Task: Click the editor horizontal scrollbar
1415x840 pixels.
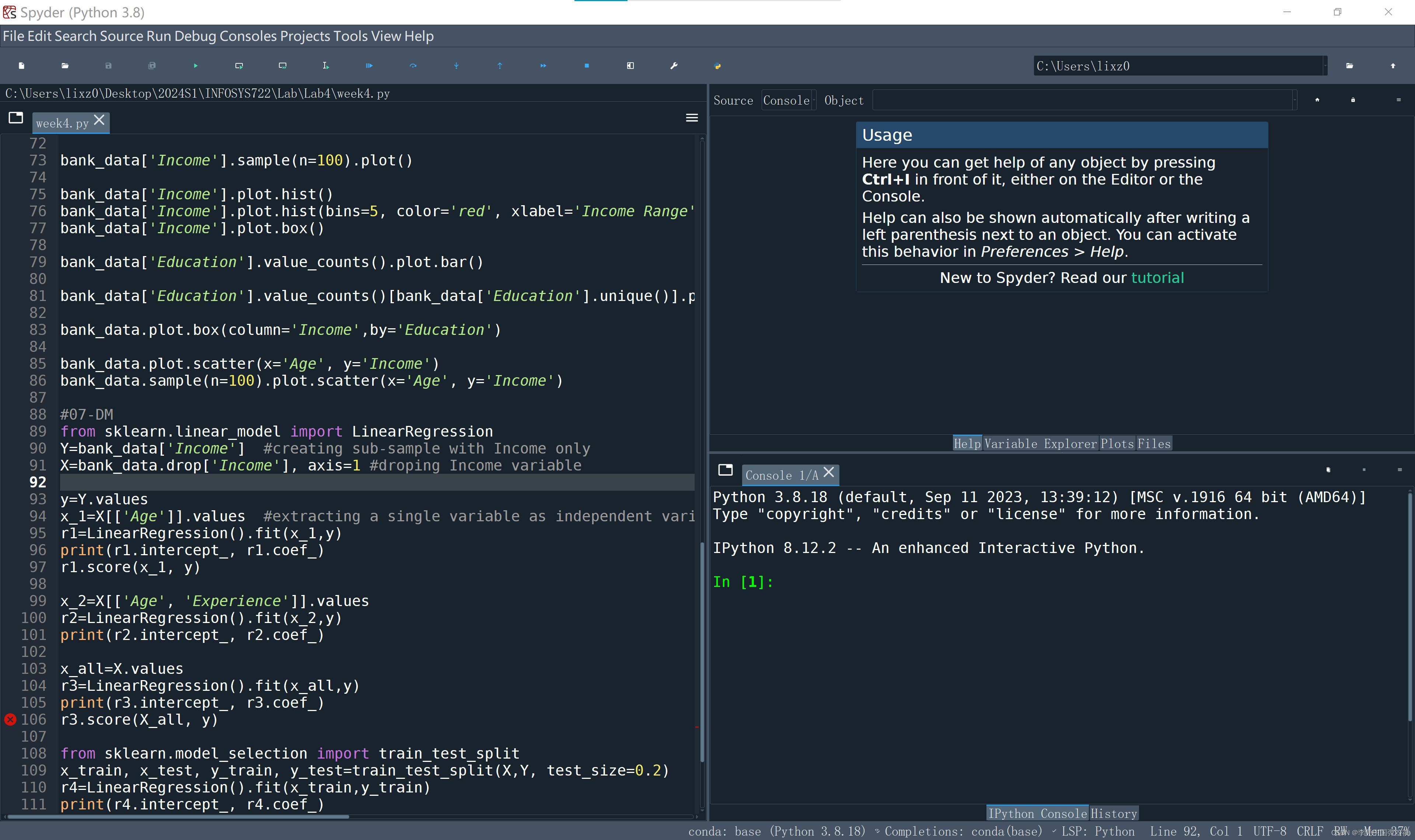Action: coord(178,817)
